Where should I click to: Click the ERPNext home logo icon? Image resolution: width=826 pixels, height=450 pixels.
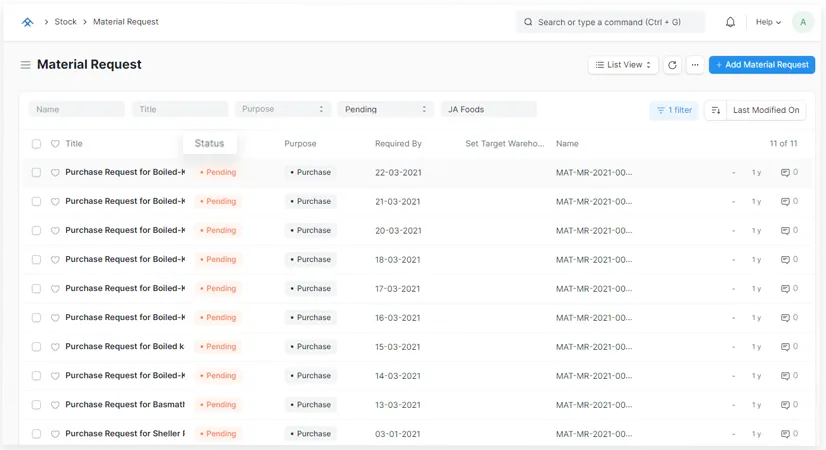27,21
